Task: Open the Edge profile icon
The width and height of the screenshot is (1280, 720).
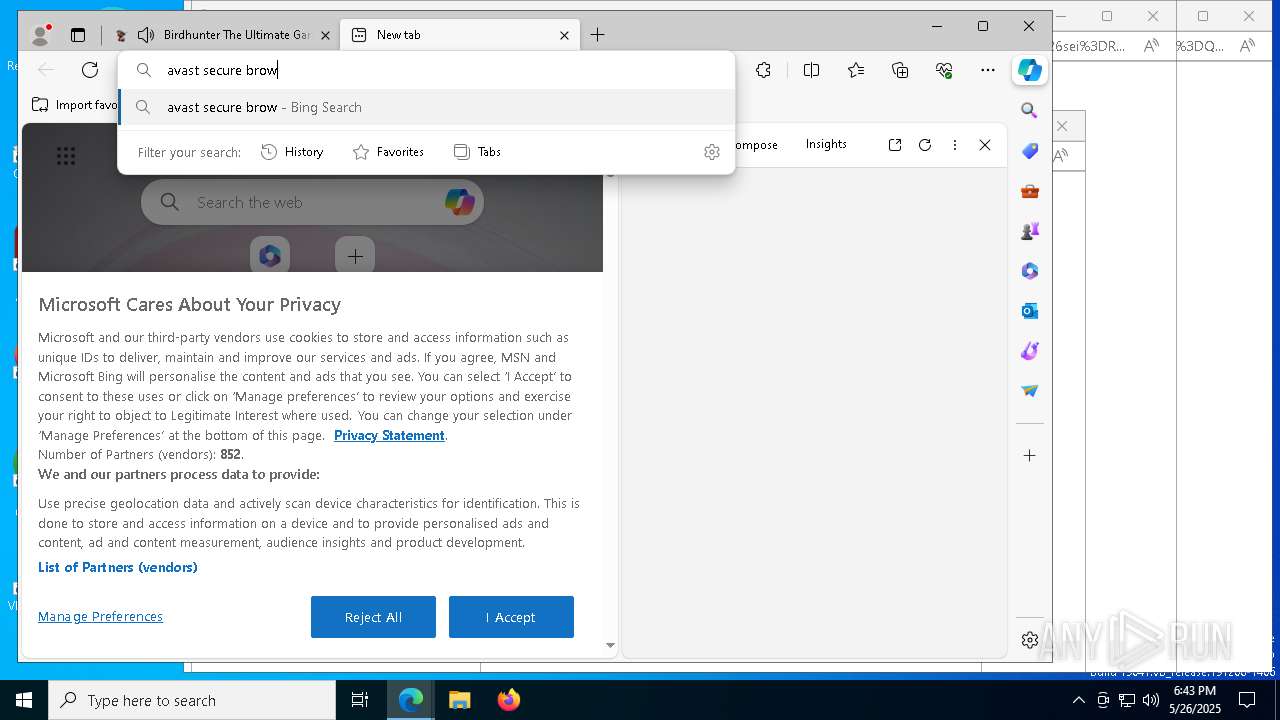Action: pyautogui.click(x=41, y=35)
